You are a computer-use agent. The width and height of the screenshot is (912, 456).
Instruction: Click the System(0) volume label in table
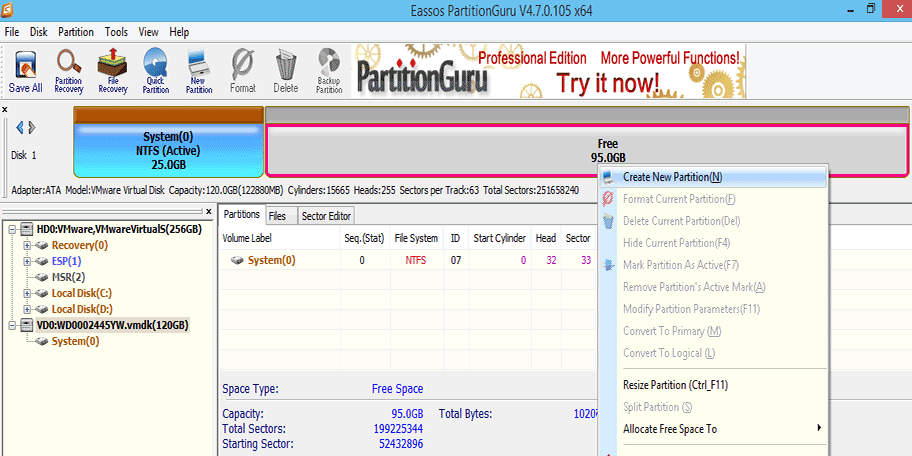(272, 261)
